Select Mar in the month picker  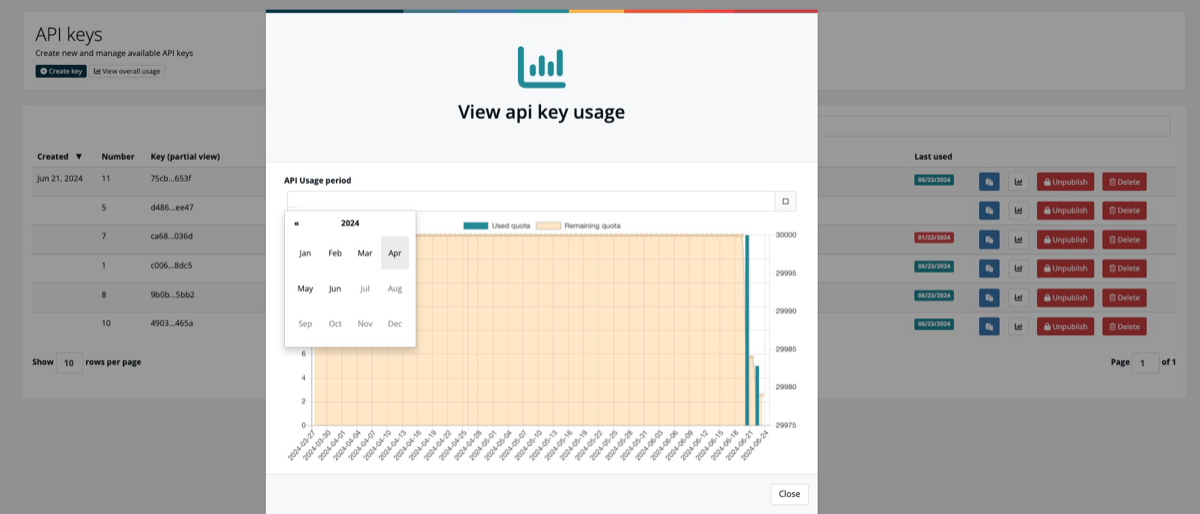[365, 253]
